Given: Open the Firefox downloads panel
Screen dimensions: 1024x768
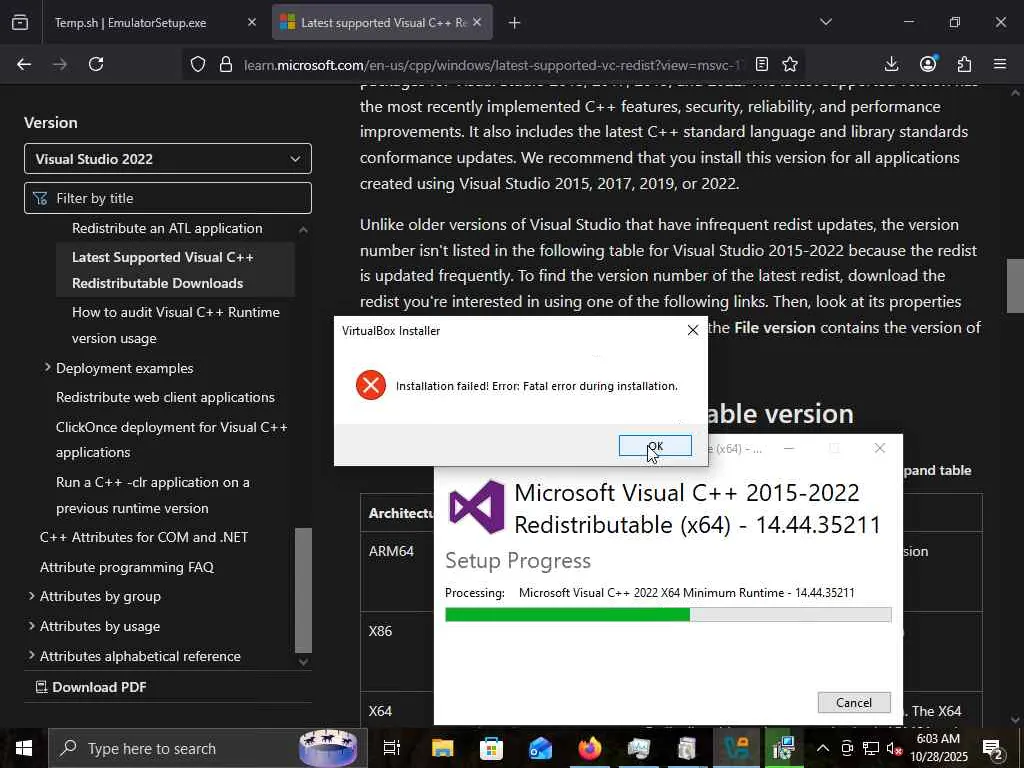Looking at the screenshot, I should [891, 64].
